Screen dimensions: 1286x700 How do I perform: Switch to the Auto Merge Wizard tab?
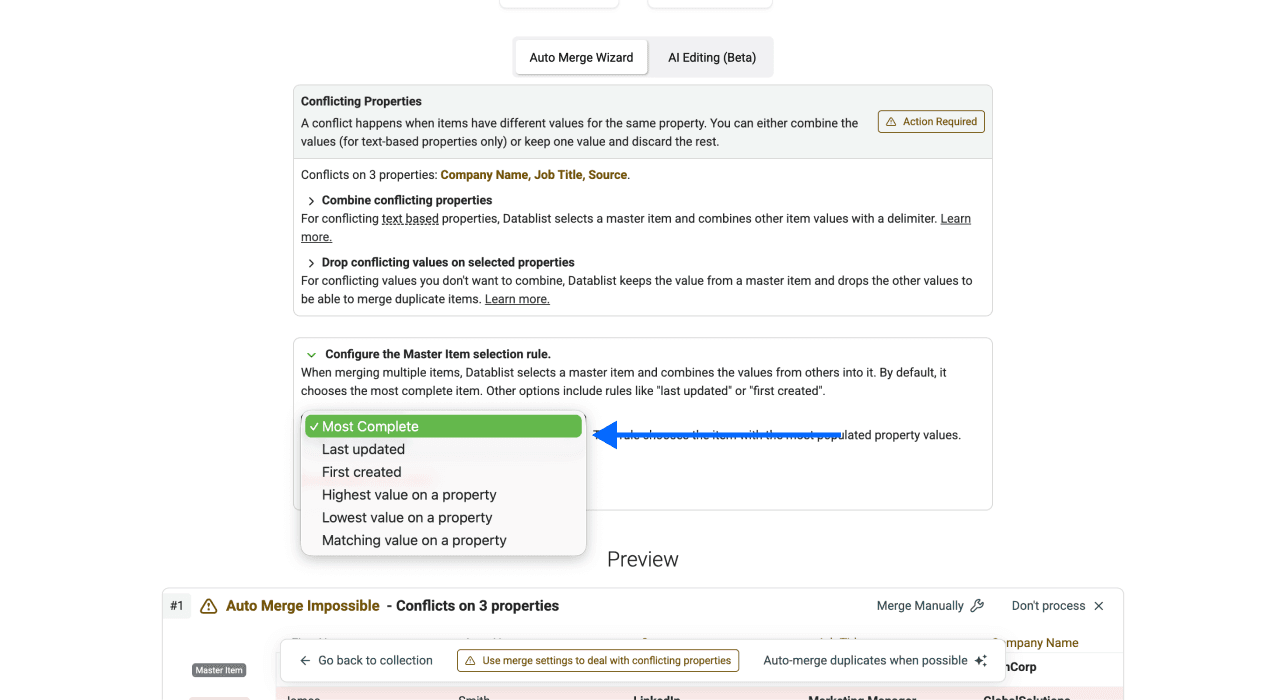click(x=580, y=57)
